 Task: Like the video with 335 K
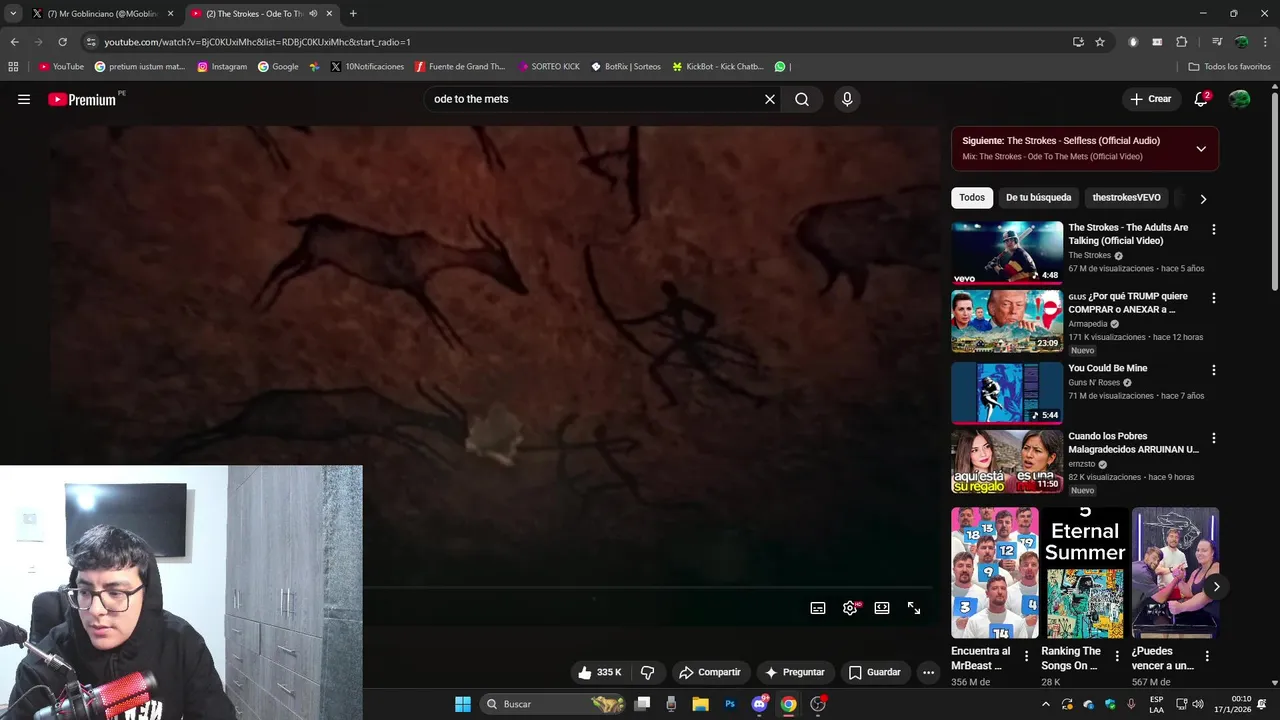tap(599, 672)
